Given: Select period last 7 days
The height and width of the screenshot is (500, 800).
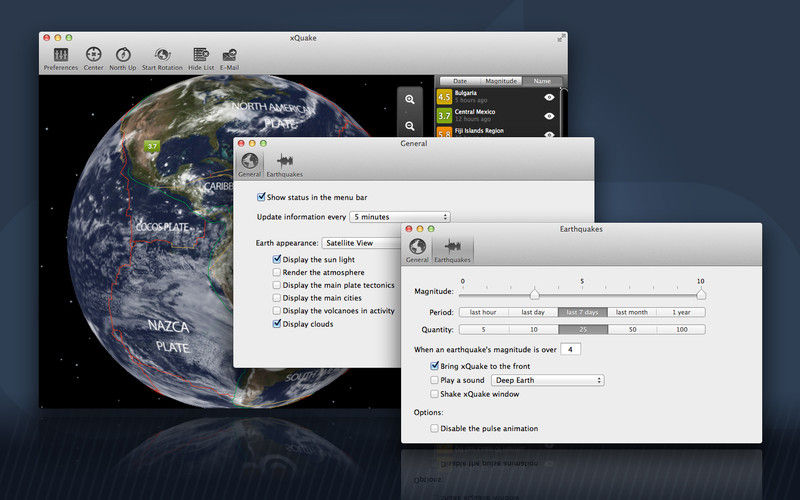Looking at the screenshot, I should 582,312.
